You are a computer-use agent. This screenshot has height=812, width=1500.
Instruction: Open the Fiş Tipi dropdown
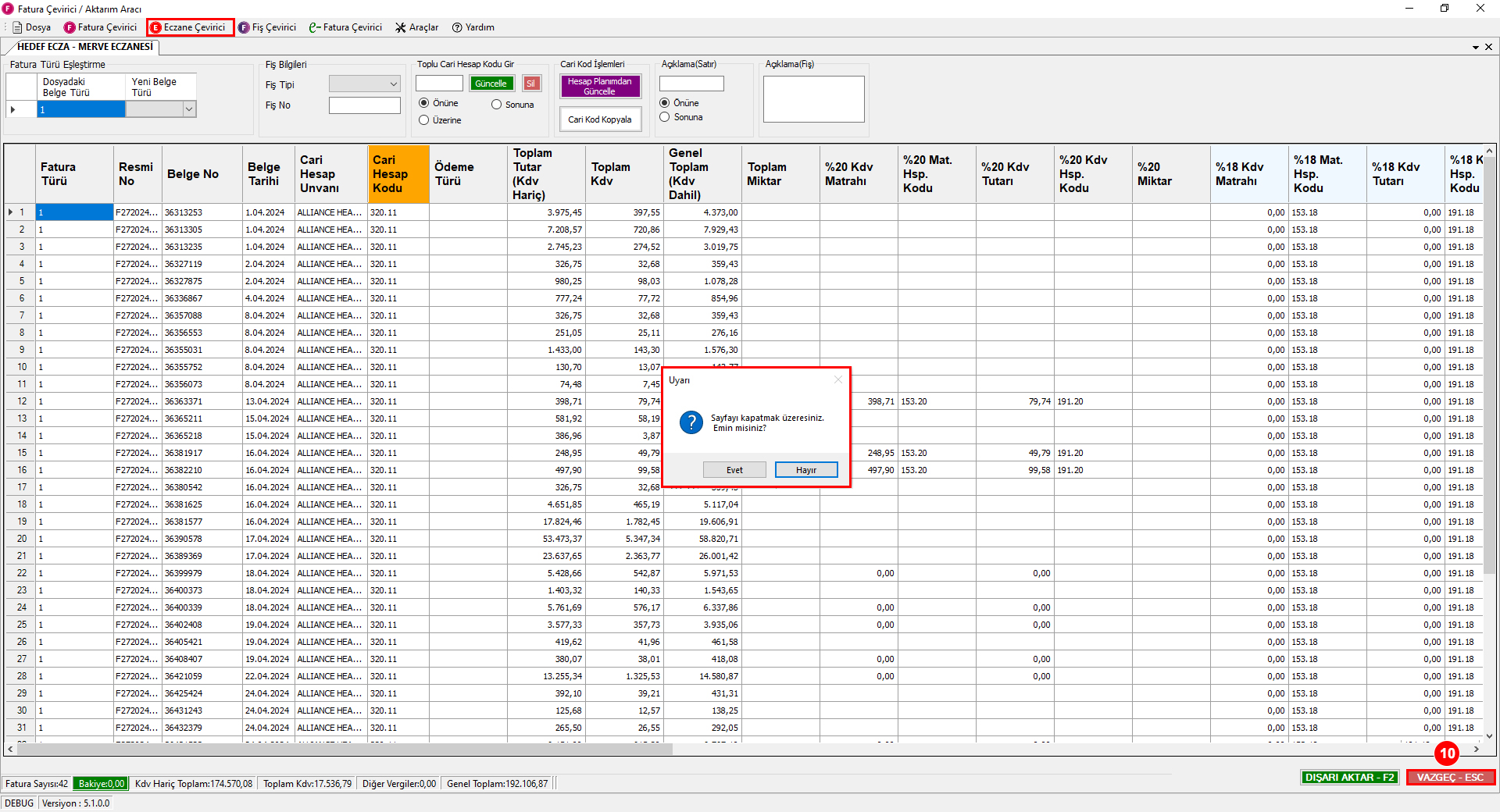tap(365, 84)
